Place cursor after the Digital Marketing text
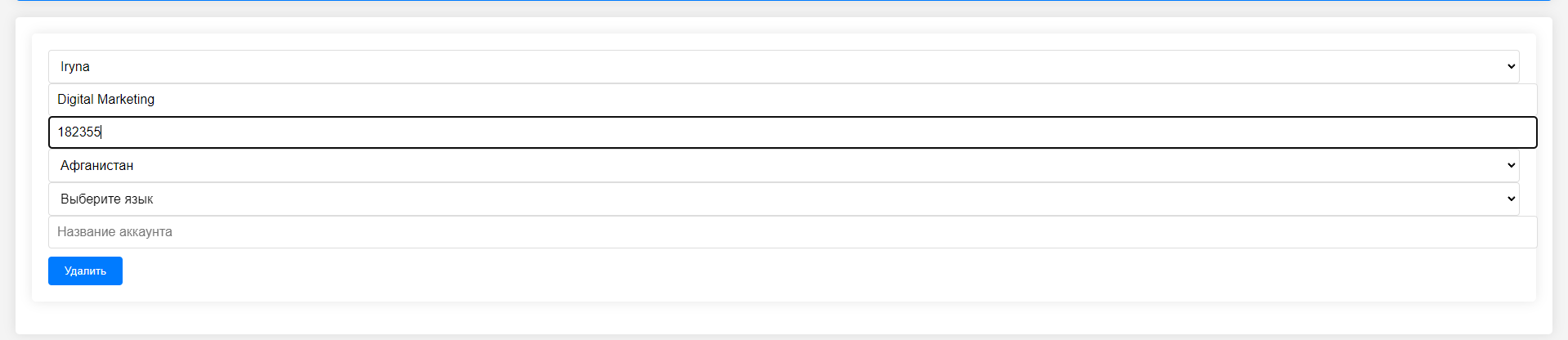The width and height of the screenshot is (1568, 340). pyautogui.click(x=155, y=100)
